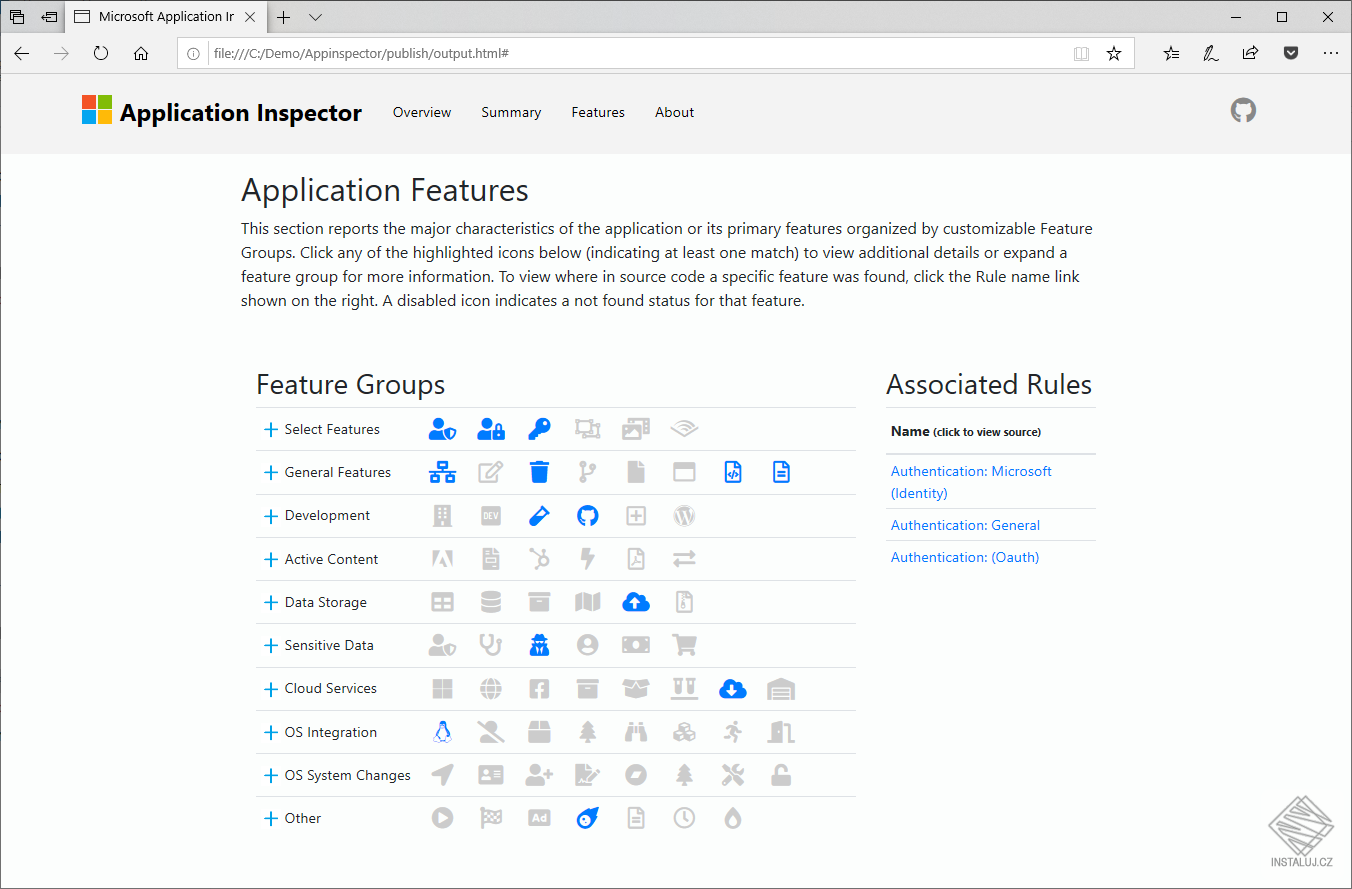
Task: Add page to favorites with star icon
Action: [1114, 53]
